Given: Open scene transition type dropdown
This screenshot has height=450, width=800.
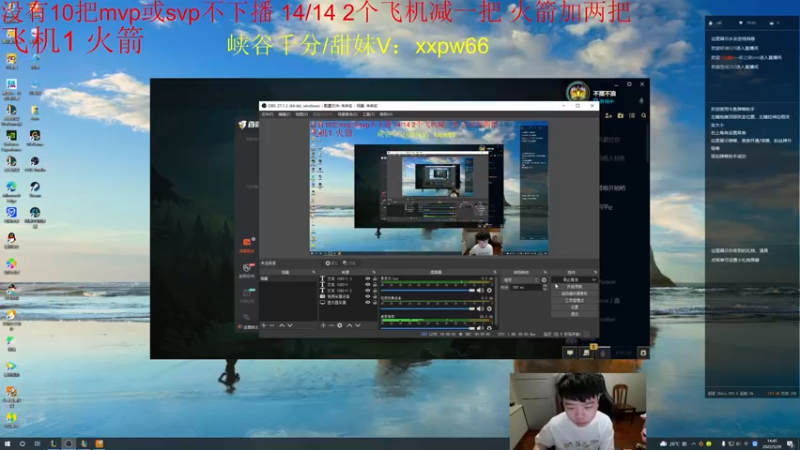Looking at the screenshot, I should click(x=521, y=280).
